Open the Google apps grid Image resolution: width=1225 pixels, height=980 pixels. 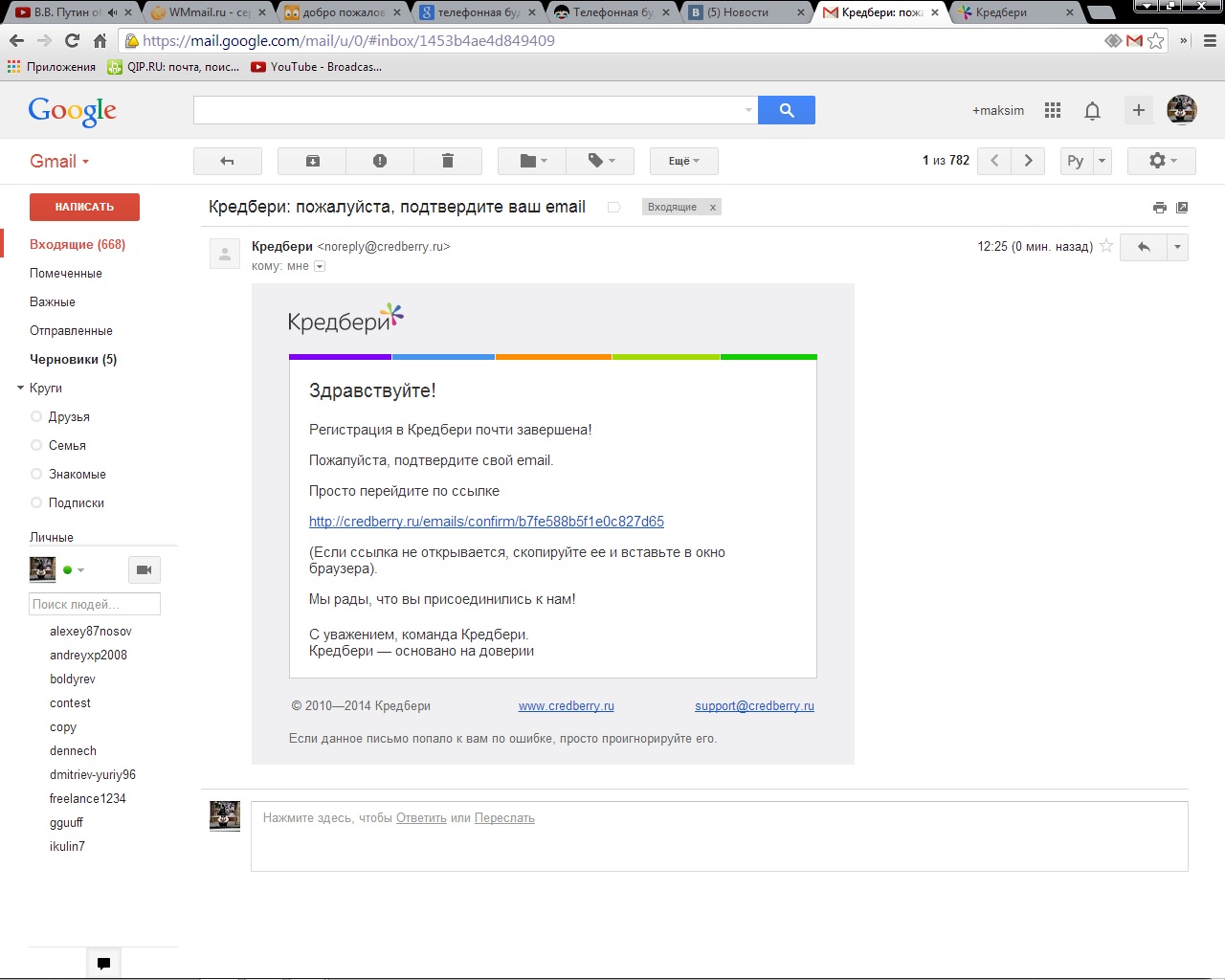pyautogui.click(x=1053, y=110)
